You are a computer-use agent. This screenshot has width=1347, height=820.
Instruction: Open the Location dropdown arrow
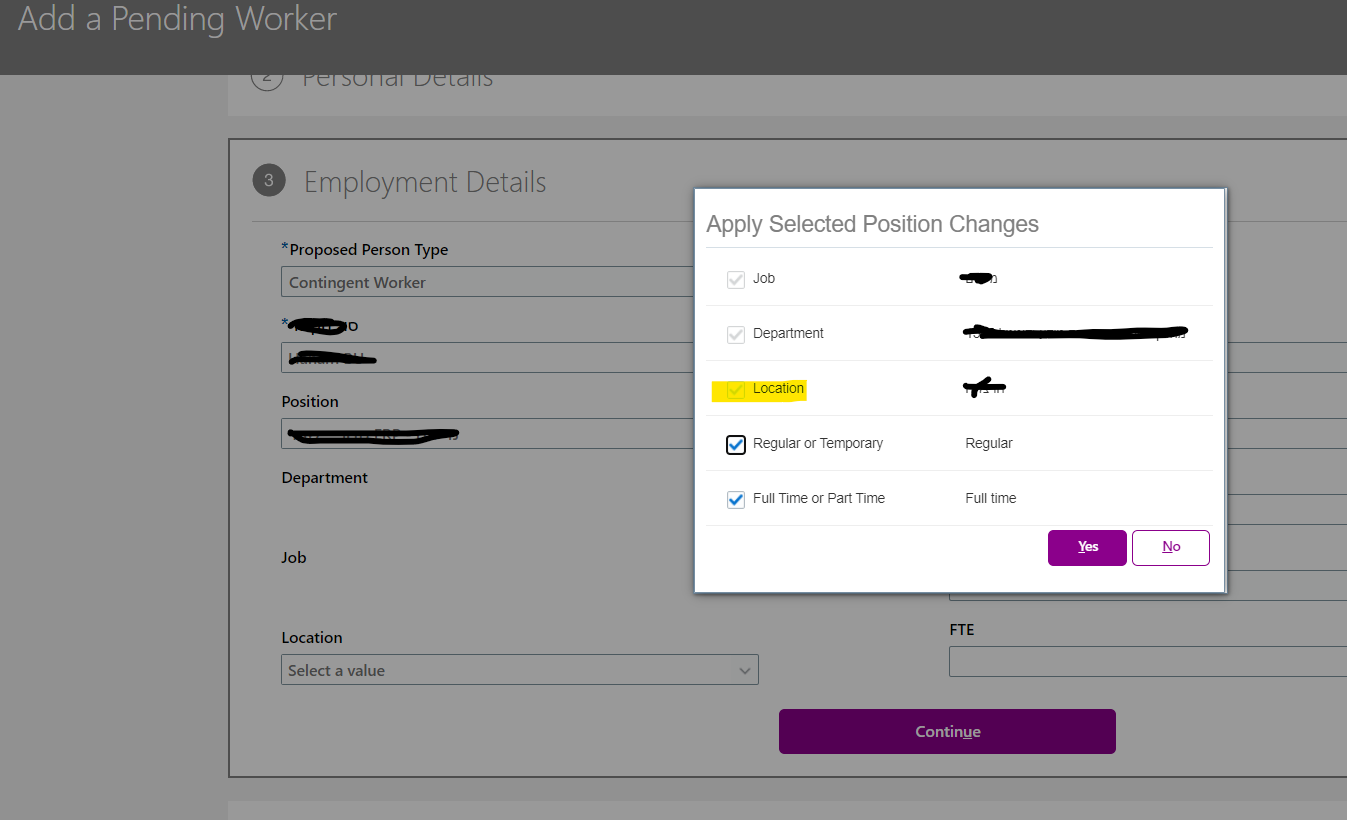(744, 670)
